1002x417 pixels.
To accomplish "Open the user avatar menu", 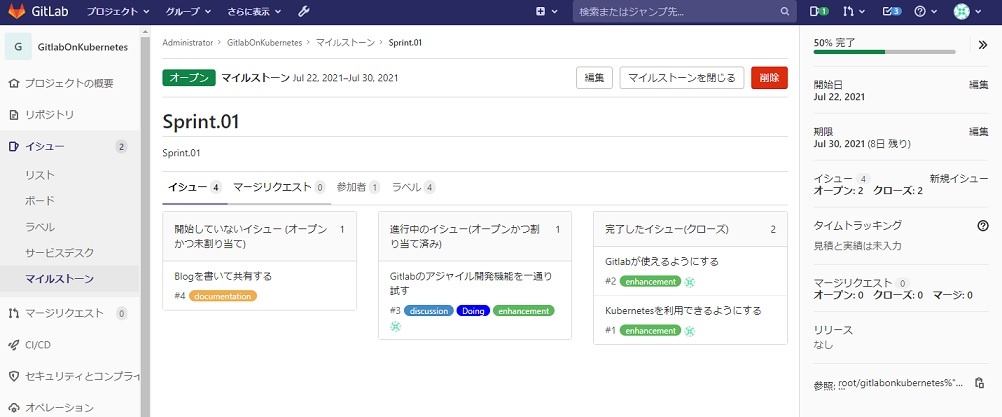I will coord(966,11).
